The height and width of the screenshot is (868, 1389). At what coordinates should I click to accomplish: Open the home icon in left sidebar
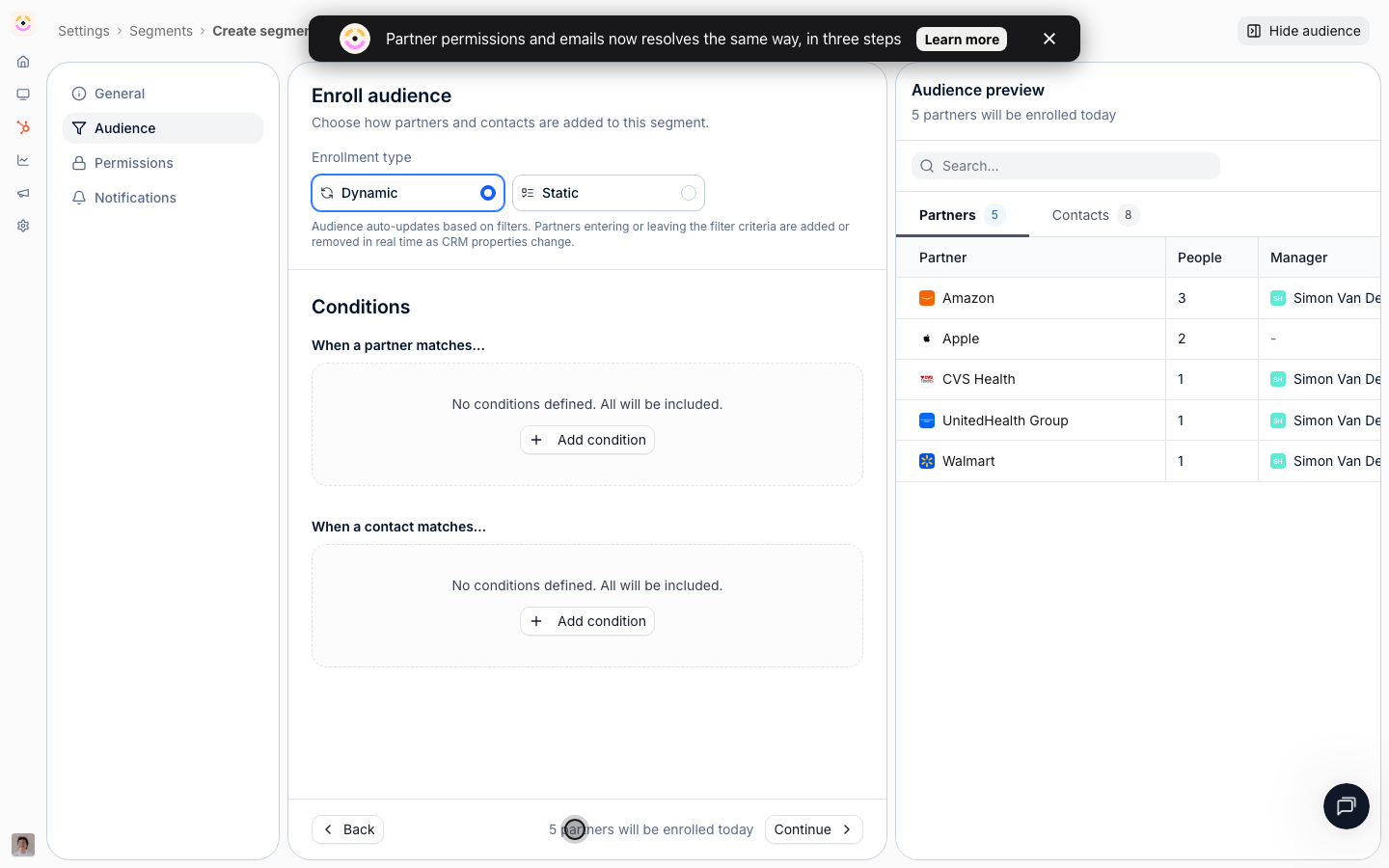tap(23, 62)
